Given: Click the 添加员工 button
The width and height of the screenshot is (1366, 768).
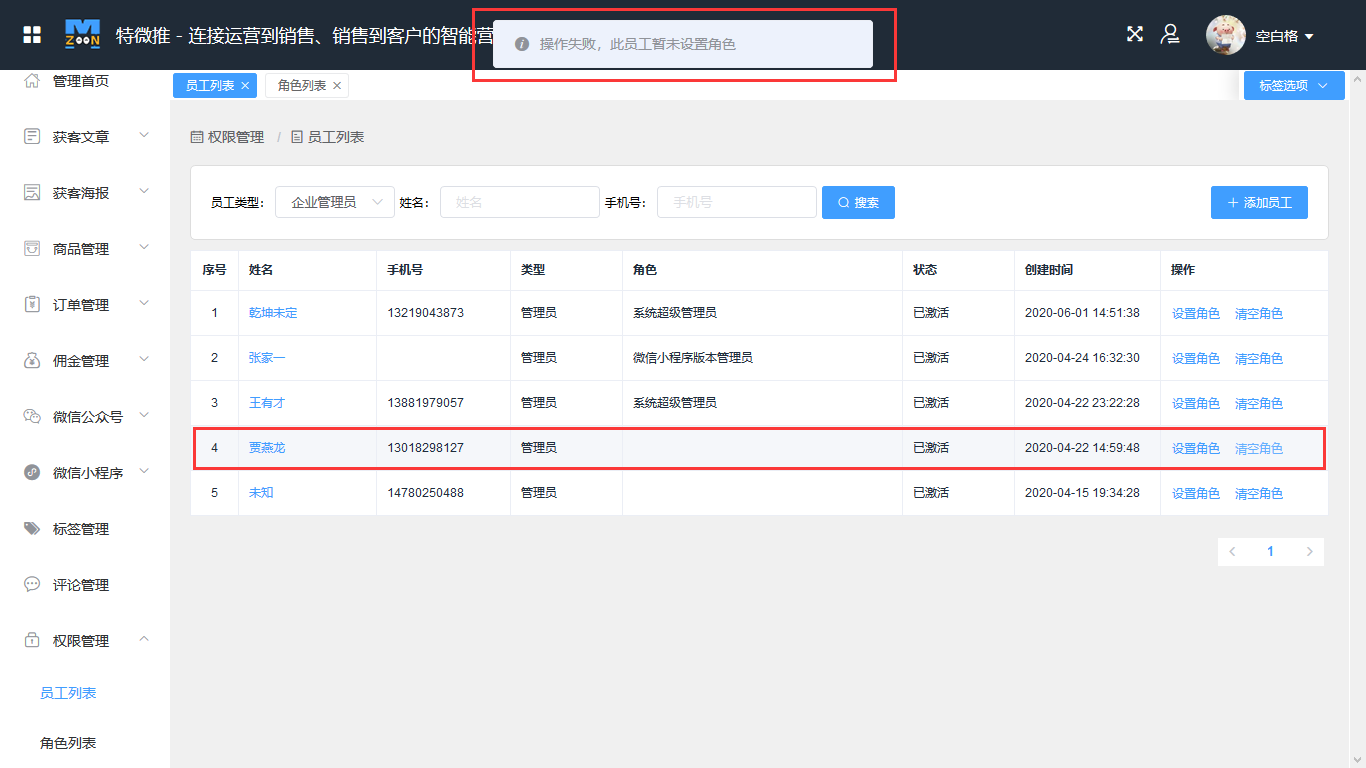Looking at the screenshot, I should point(1259,202).
